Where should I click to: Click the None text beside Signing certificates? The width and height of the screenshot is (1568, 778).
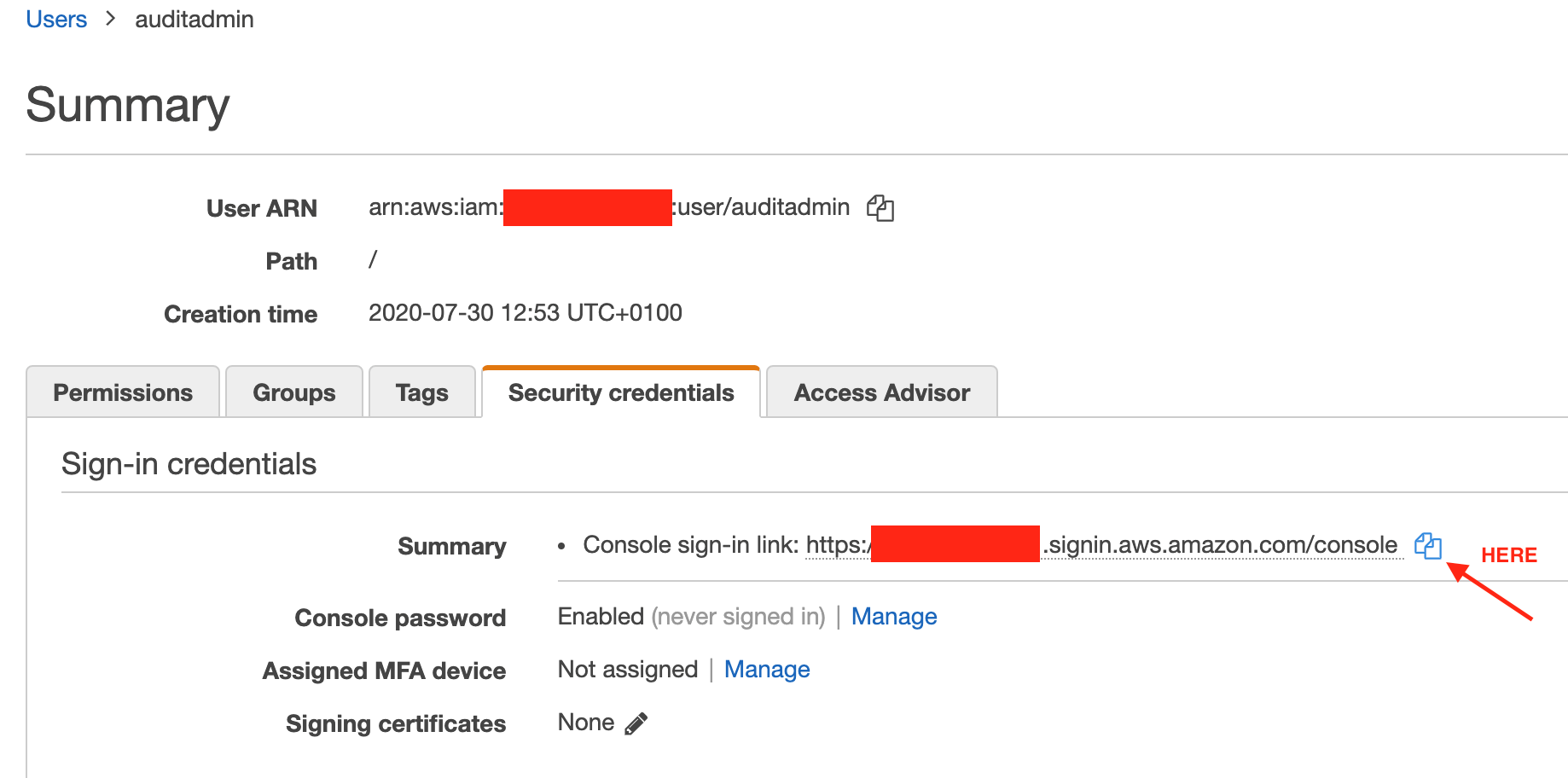click(x=587, y=722)
